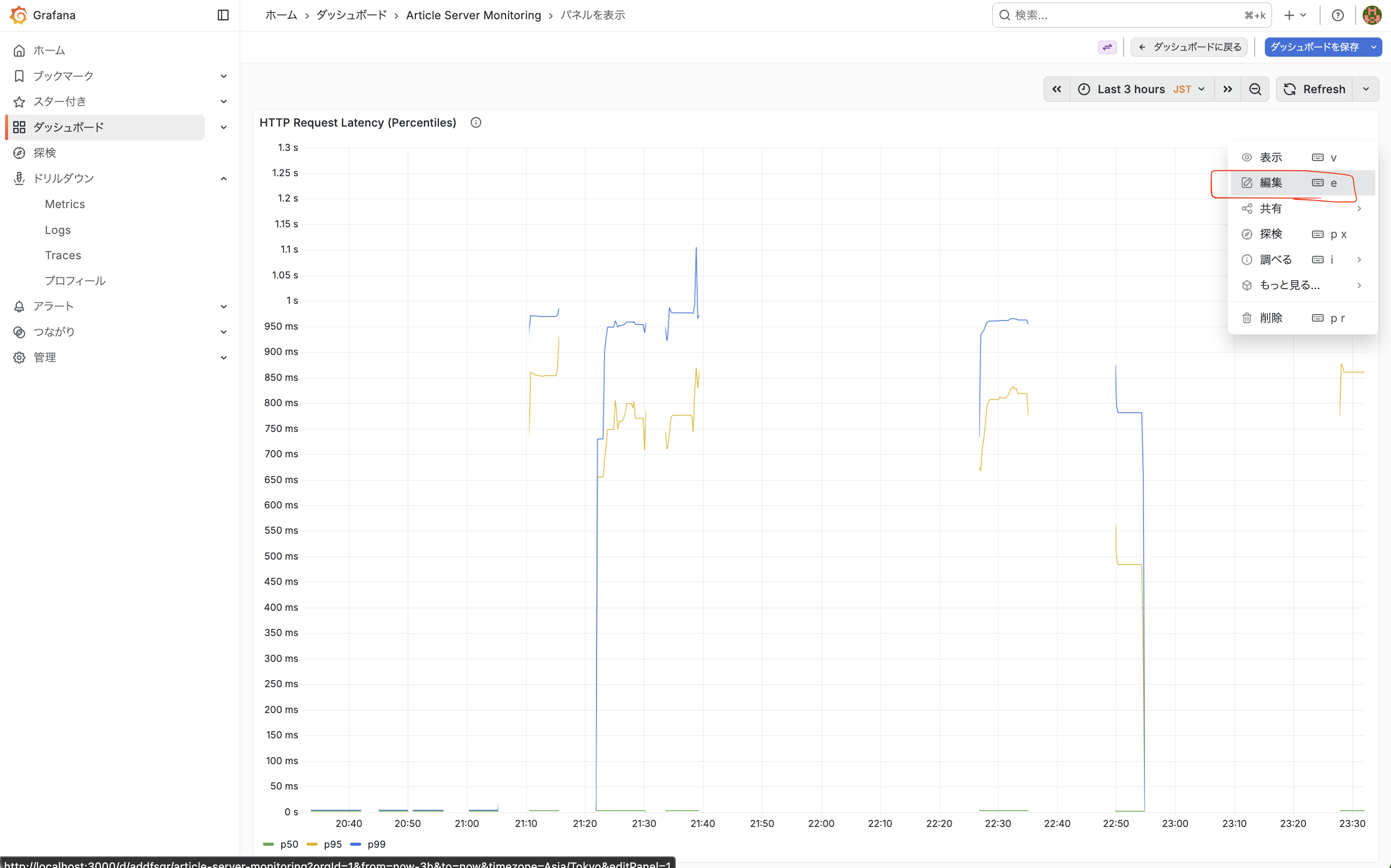Click the ダッシュボードを保存 button

(x=1315, y=47)
